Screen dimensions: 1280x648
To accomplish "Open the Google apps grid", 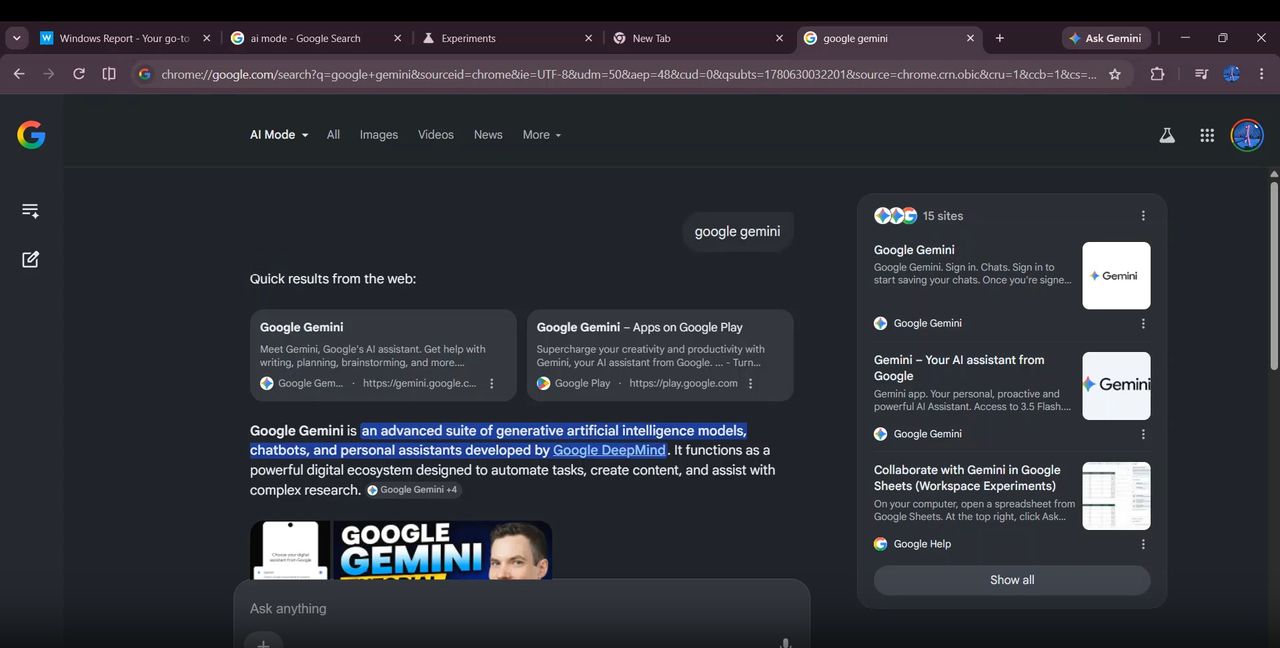I will pos(1207,135).
